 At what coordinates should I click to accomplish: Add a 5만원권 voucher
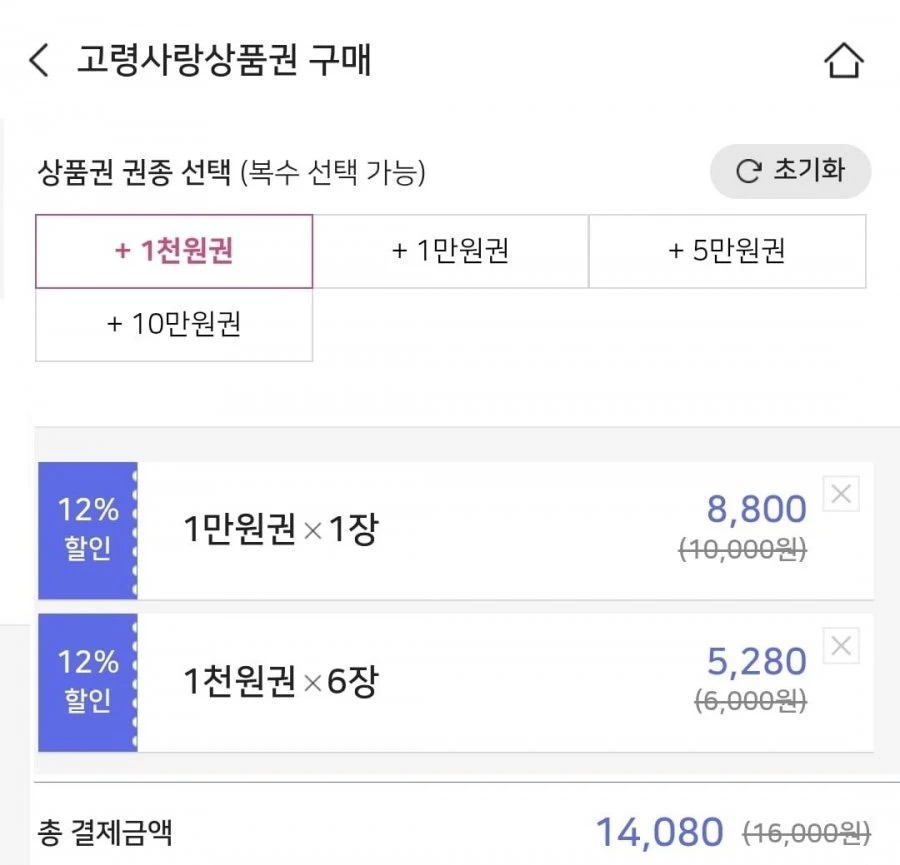point(727,251)
